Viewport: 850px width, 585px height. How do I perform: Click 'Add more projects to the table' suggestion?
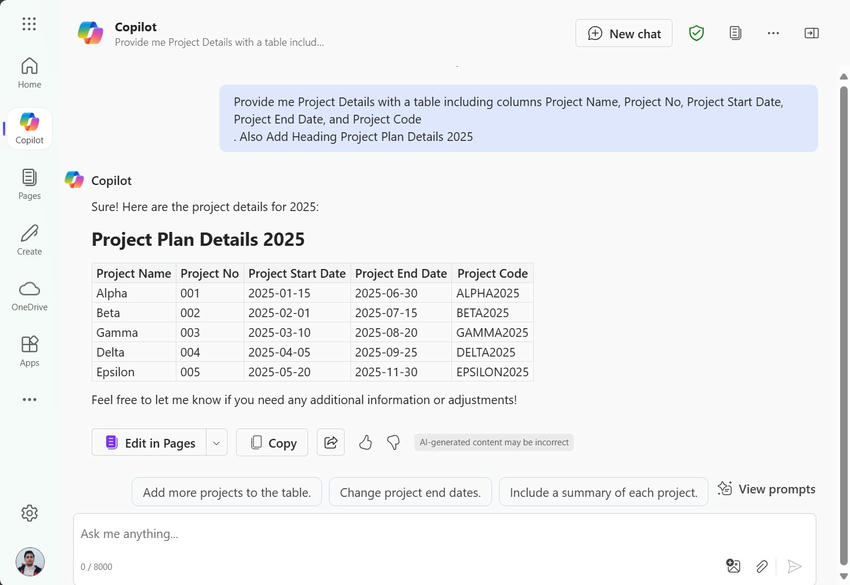227,492
